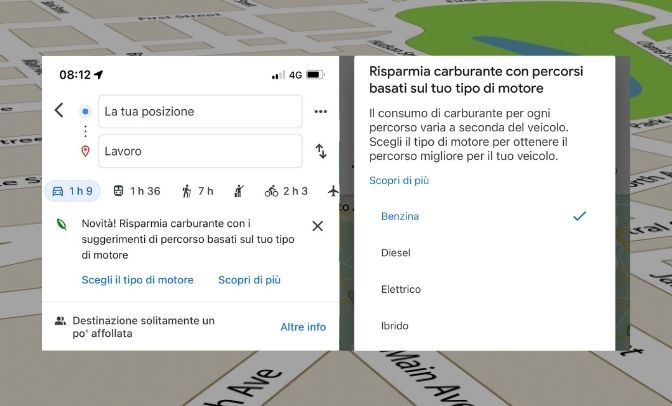Open 'Scegli il tipo di motore' link
Screen dimensions: 672x406
coord(138,280)
